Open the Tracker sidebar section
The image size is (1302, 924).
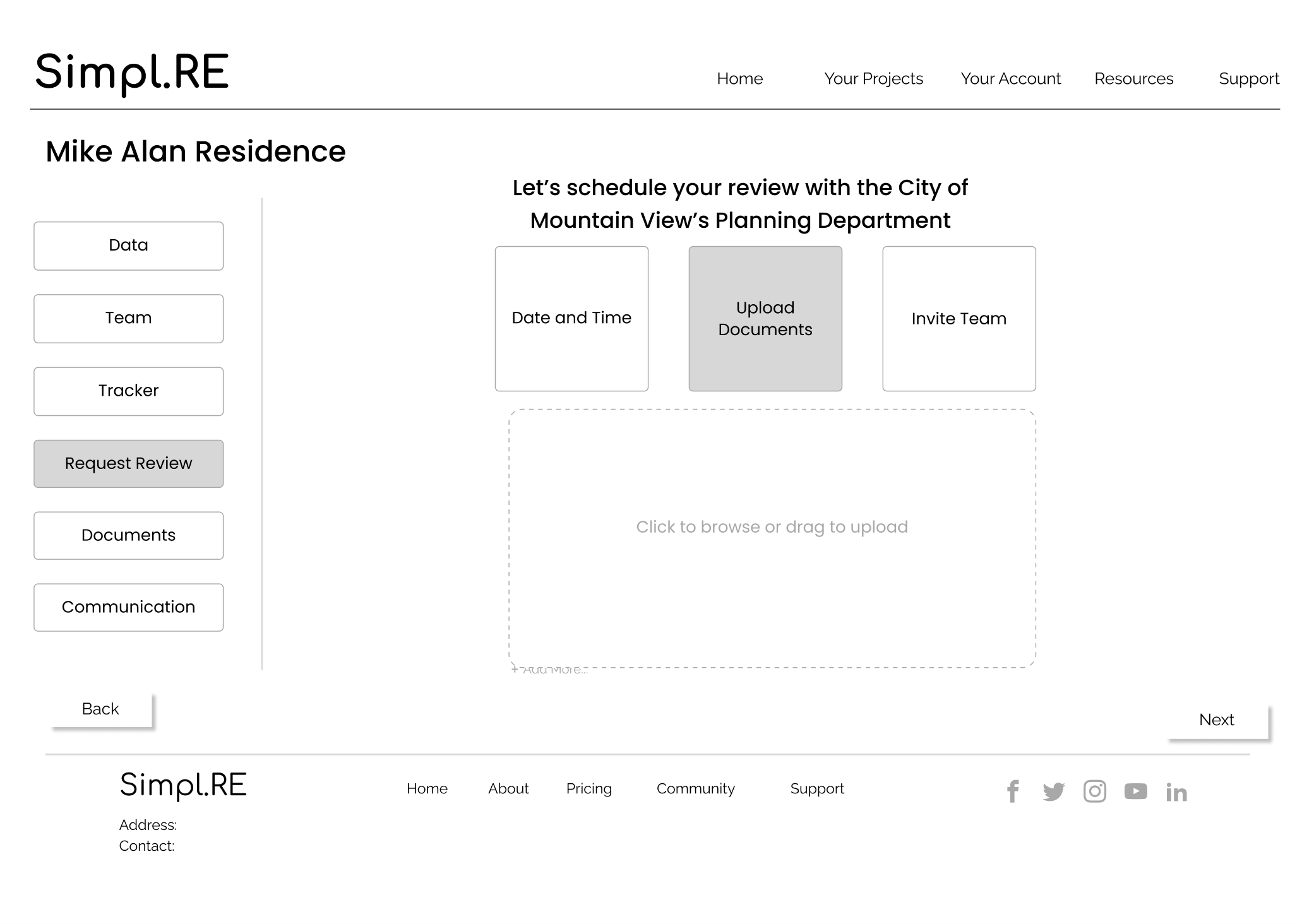(x=129, y=391)
